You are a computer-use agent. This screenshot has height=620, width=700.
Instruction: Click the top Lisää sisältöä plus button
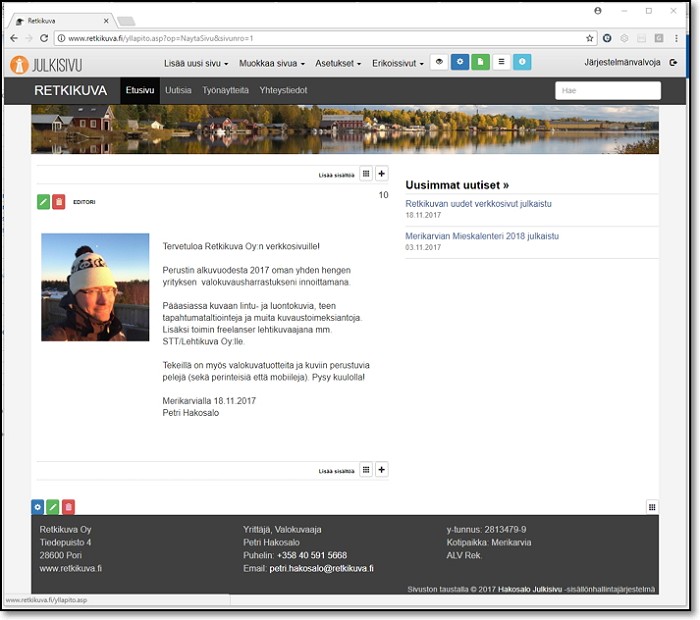coord(382,174)
